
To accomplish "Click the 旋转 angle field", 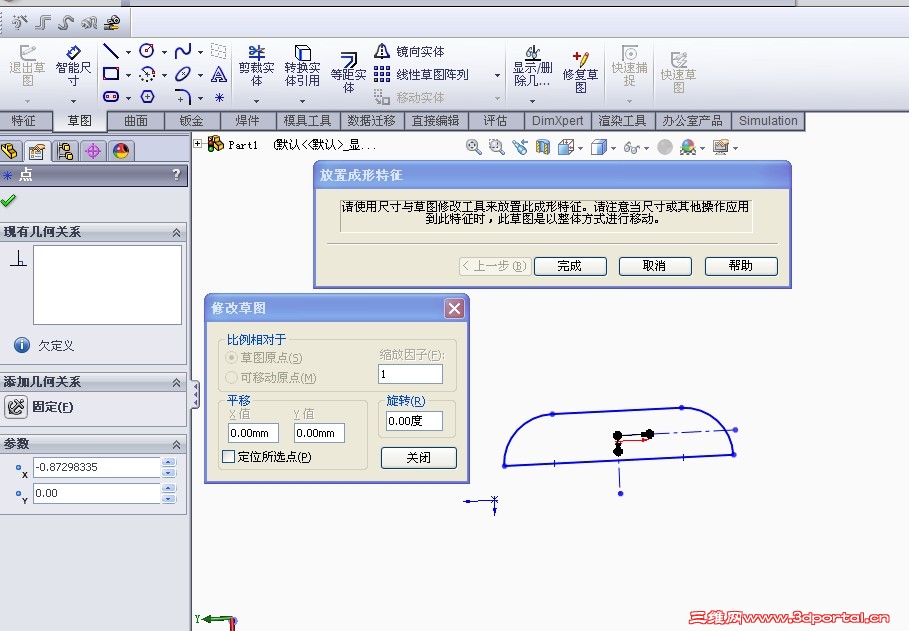I will [414, 420].
